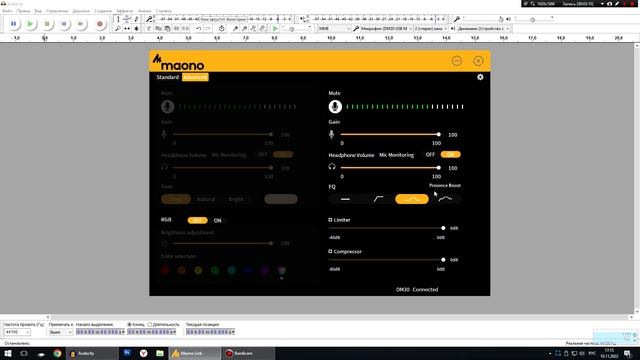The width and height of the screenshot is (640, 360).
Task: Open the Audacity Effects menu
Action: point(124,11)
